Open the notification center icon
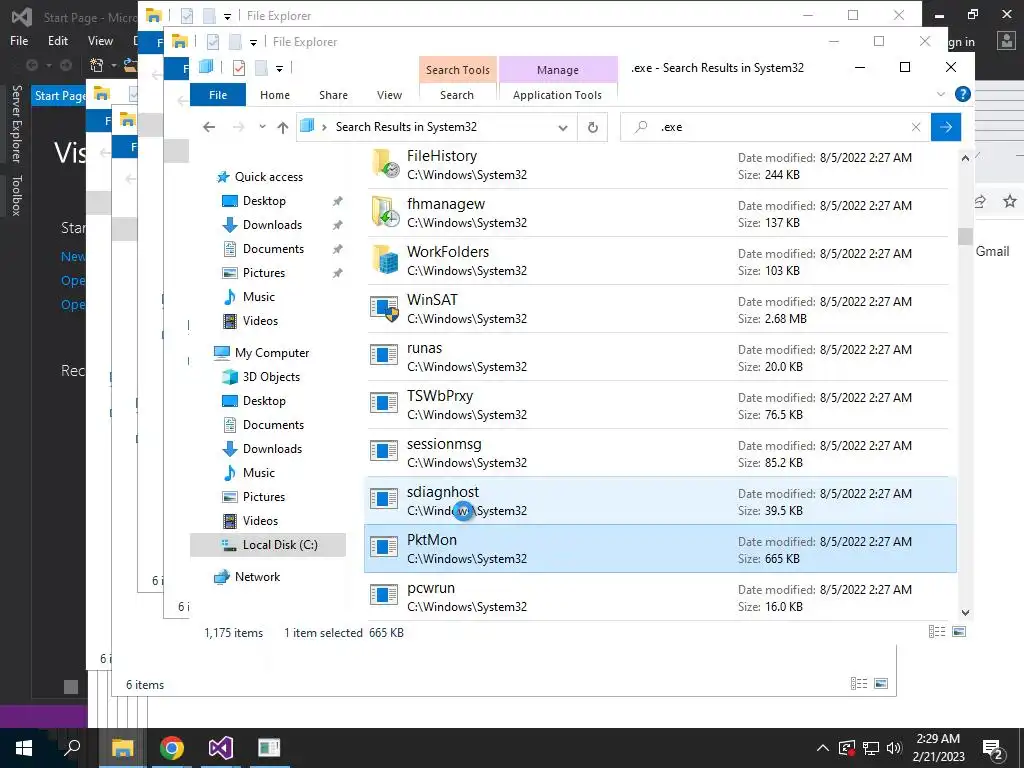Screen dimensions: 1024x768 pyautogui.click(x=993, y=750)
